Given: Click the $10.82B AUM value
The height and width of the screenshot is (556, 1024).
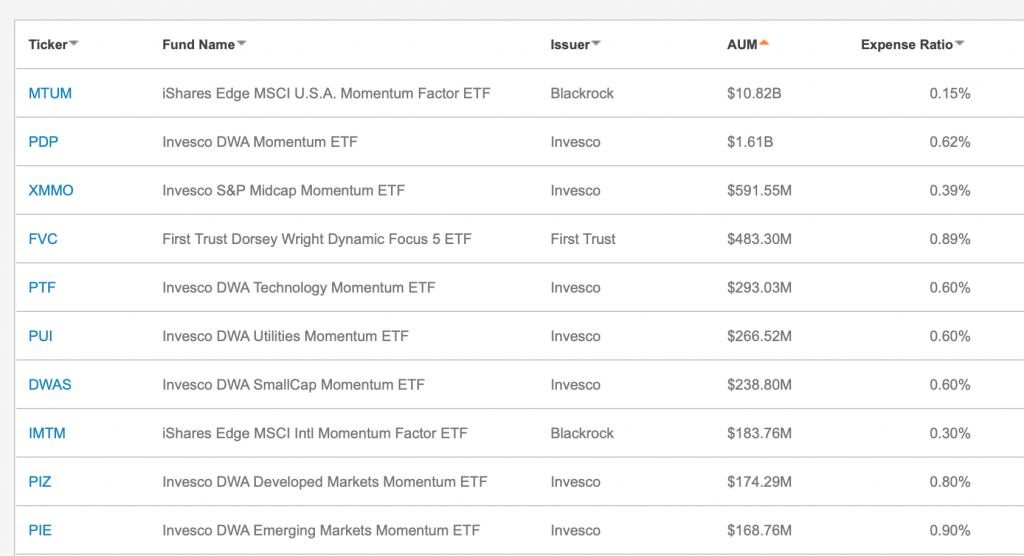Looking at the screenshot, I should [x=754, y=93].
